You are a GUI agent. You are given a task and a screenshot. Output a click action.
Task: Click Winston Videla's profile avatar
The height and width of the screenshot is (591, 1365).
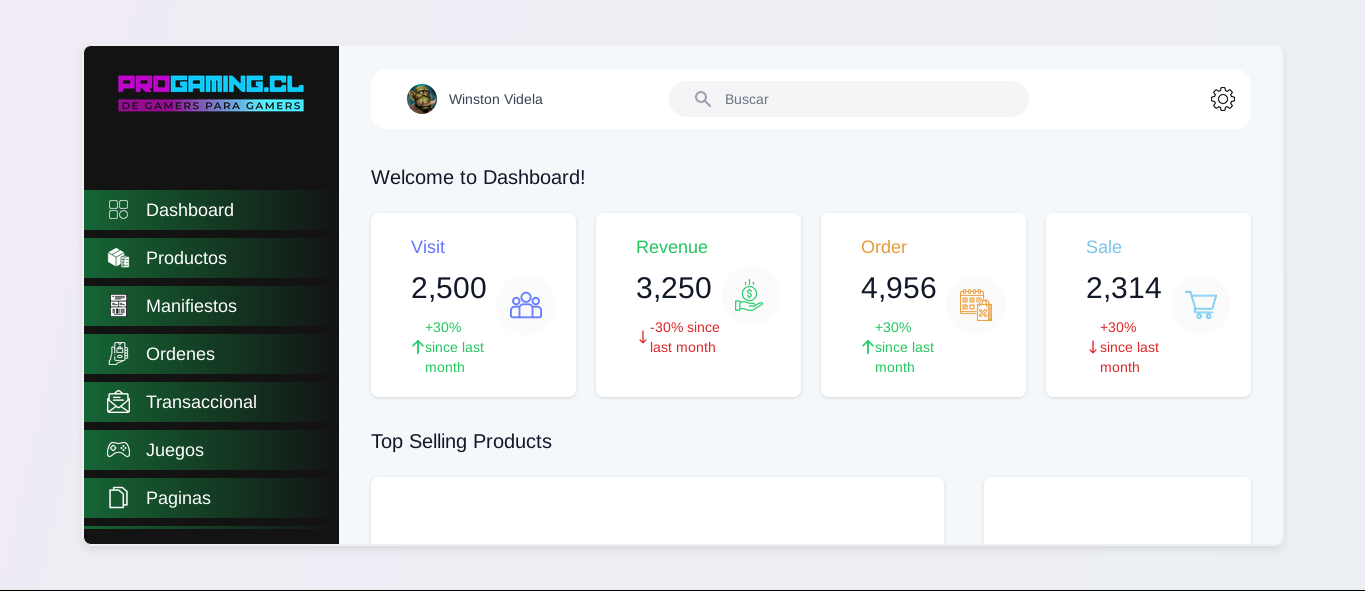(422, 99)
